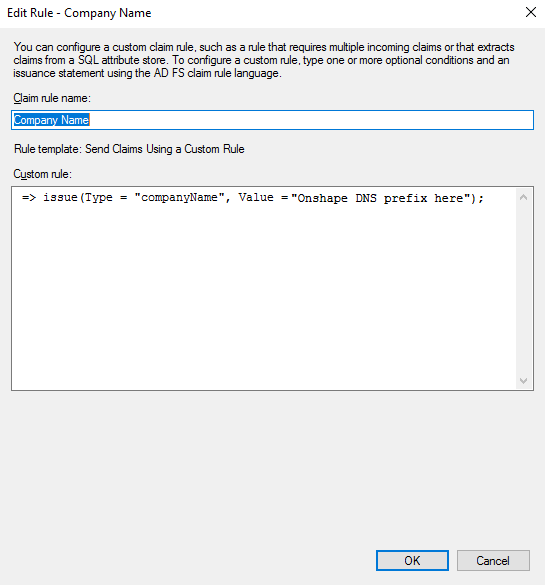The height and width of the screenshot is (585, 545).
Task: Focus the Claim rule name input field
Action: click(x=272, y=120)
